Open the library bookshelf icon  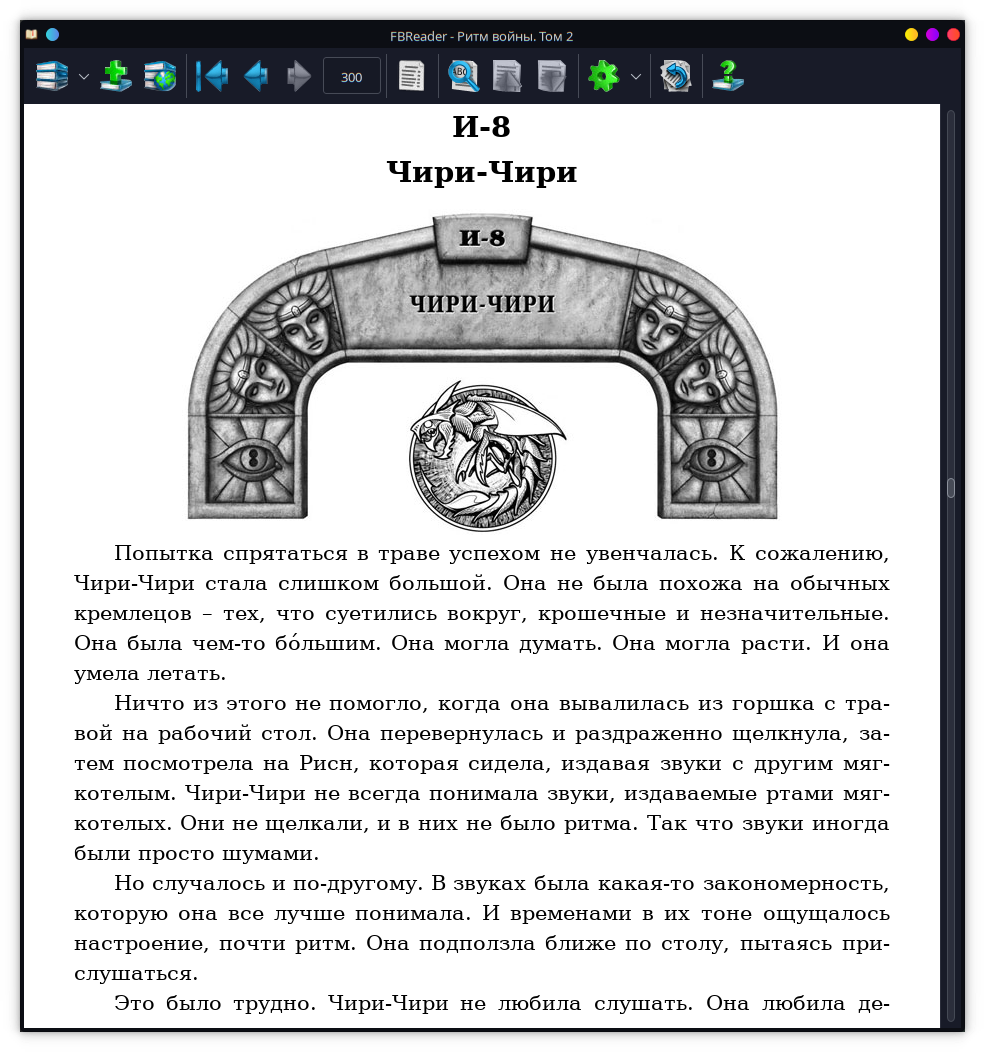(x=52, y=76)
